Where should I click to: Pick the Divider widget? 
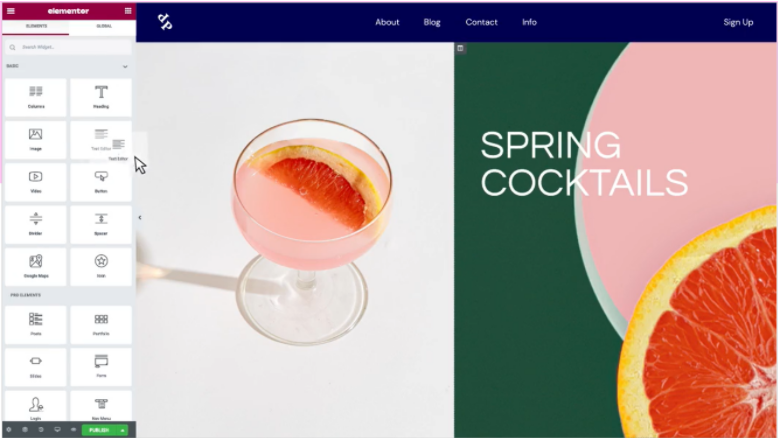pos(36,224)
